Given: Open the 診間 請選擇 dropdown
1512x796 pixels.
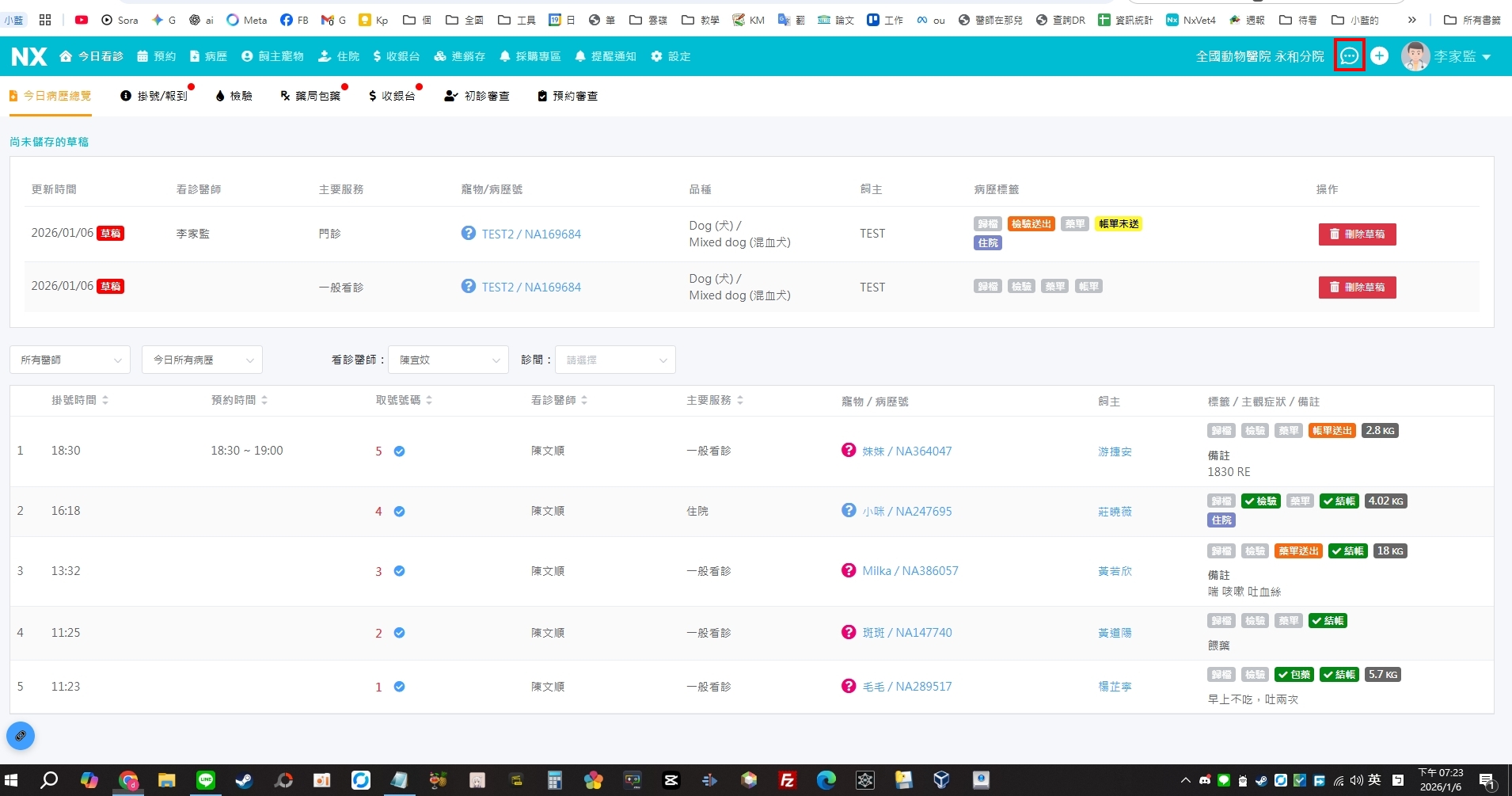Looking at the screenshot, I should pyautogui.click(x=615, y=360).
